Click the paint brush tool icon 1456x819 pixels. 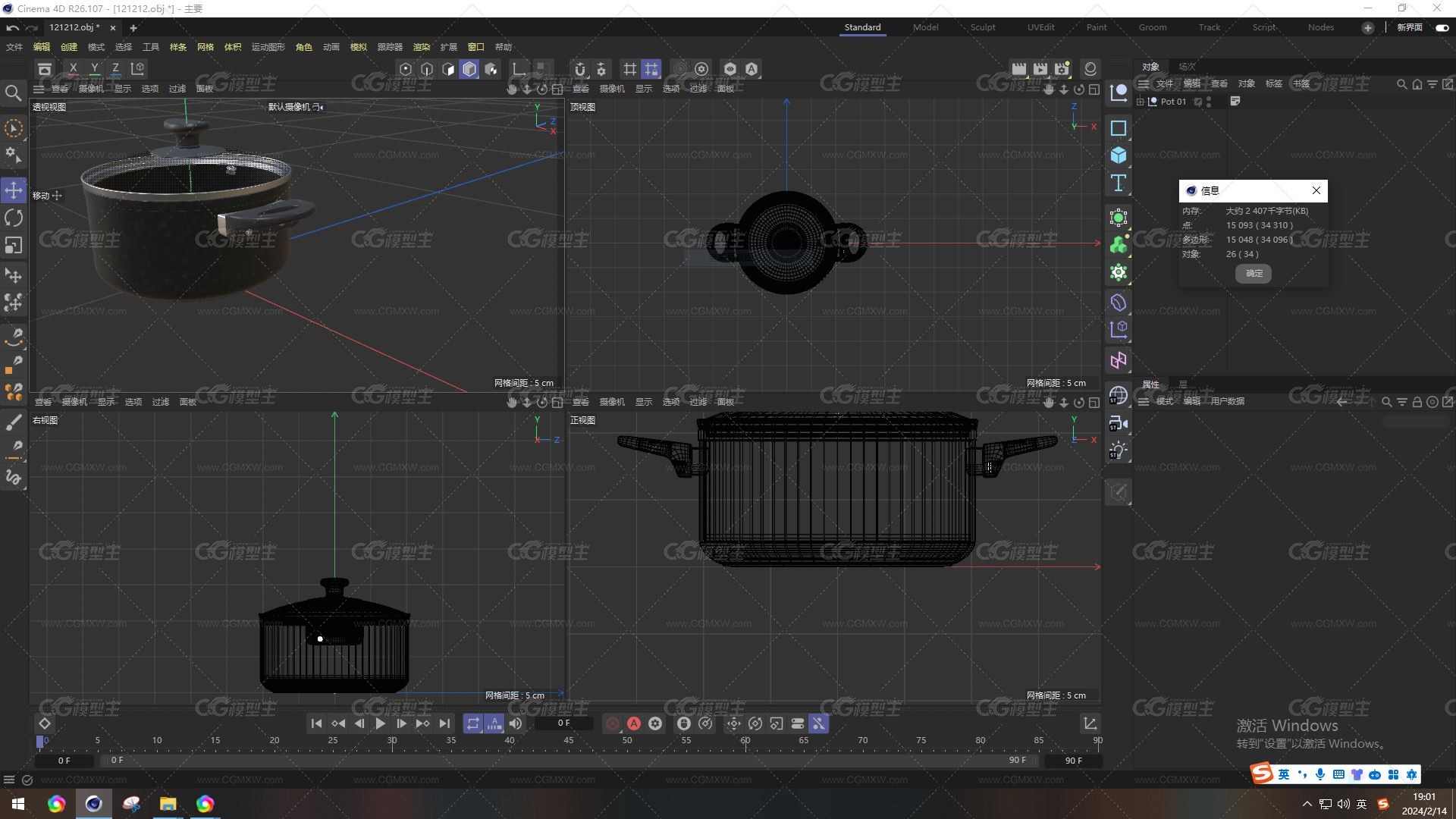pyautogui.click(x=14, y=422)
